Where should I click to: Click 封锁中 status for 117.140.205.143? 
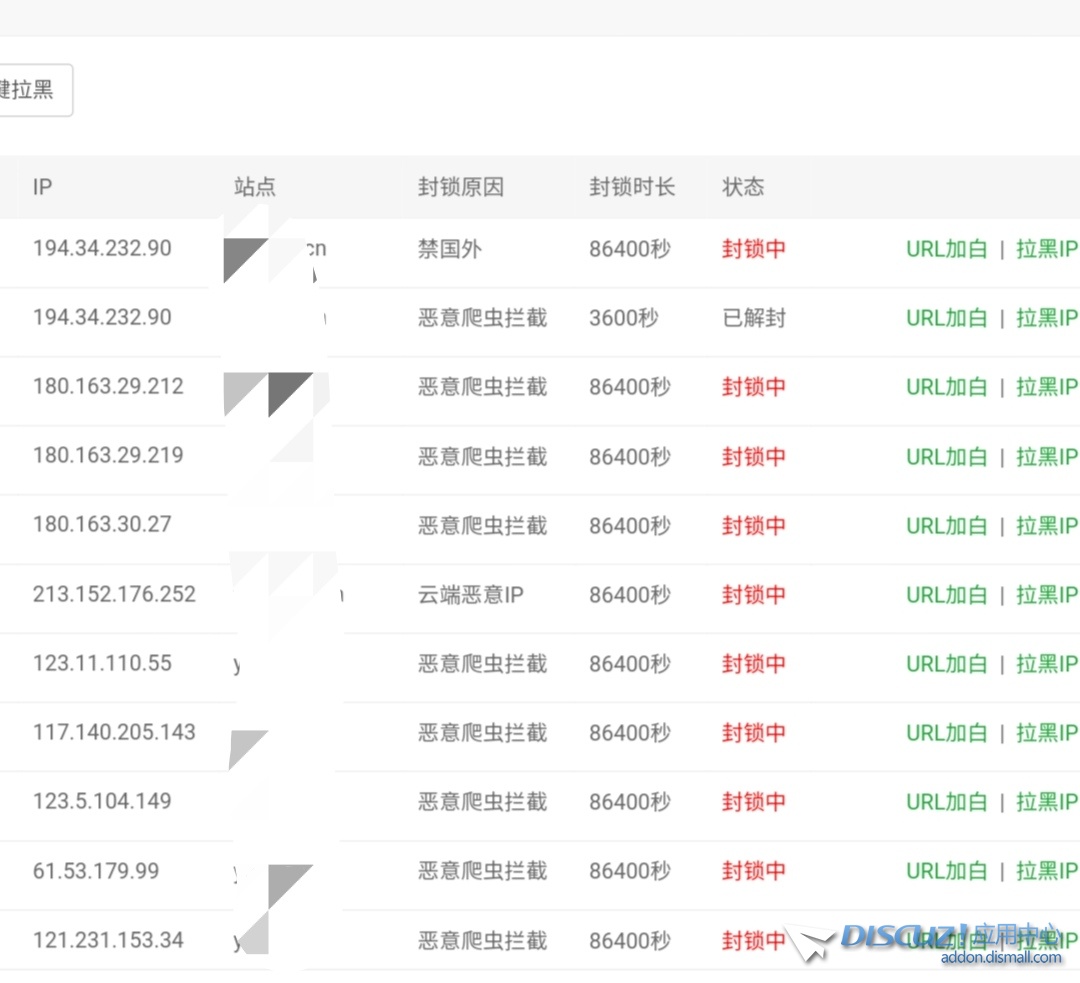[754, 733]
